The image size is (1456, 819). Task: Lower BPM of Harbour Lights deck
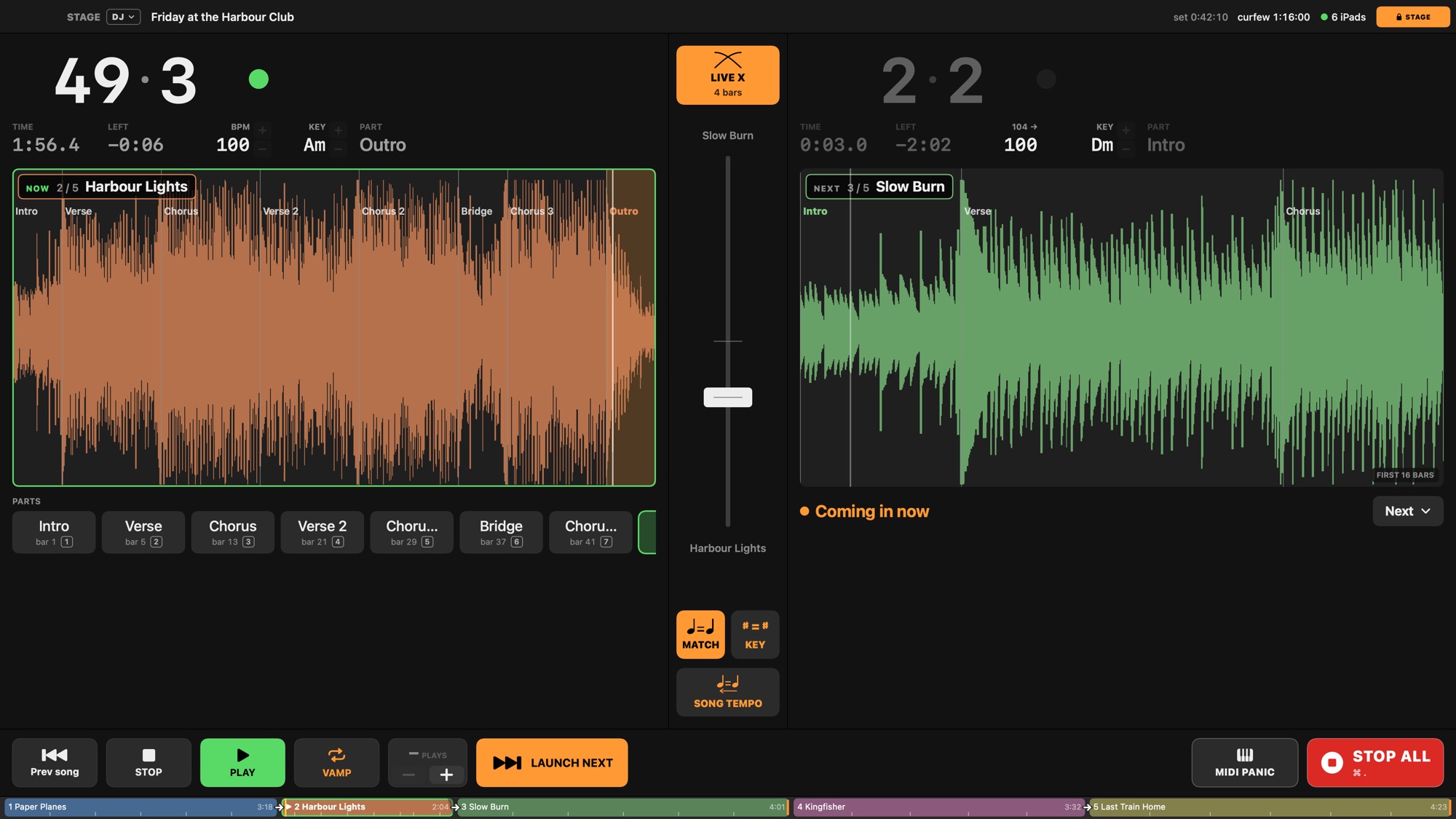[263, 148]
